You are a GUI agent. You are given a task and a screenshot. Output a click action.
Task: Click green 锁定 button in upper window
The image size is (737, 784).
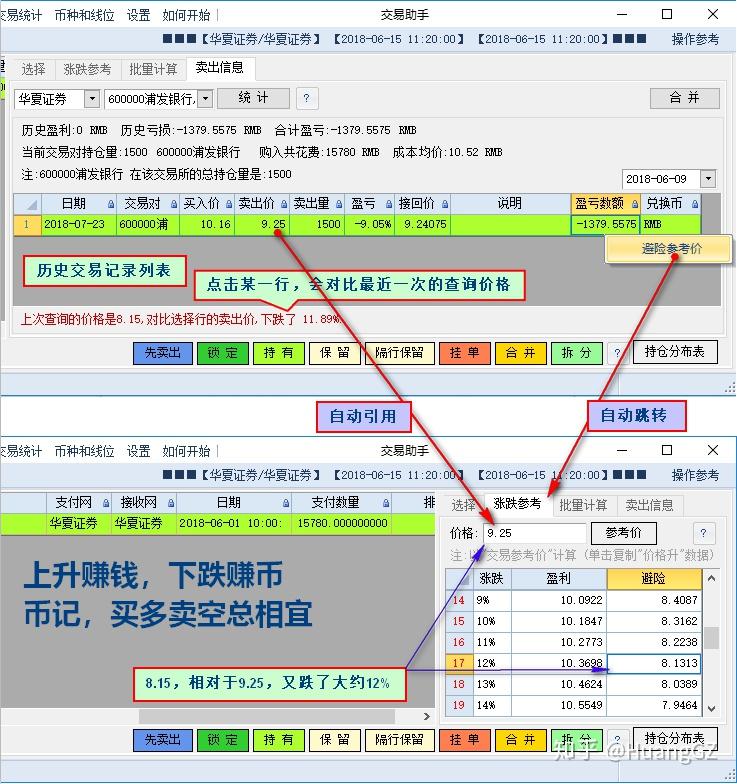[x=222, y=353]
